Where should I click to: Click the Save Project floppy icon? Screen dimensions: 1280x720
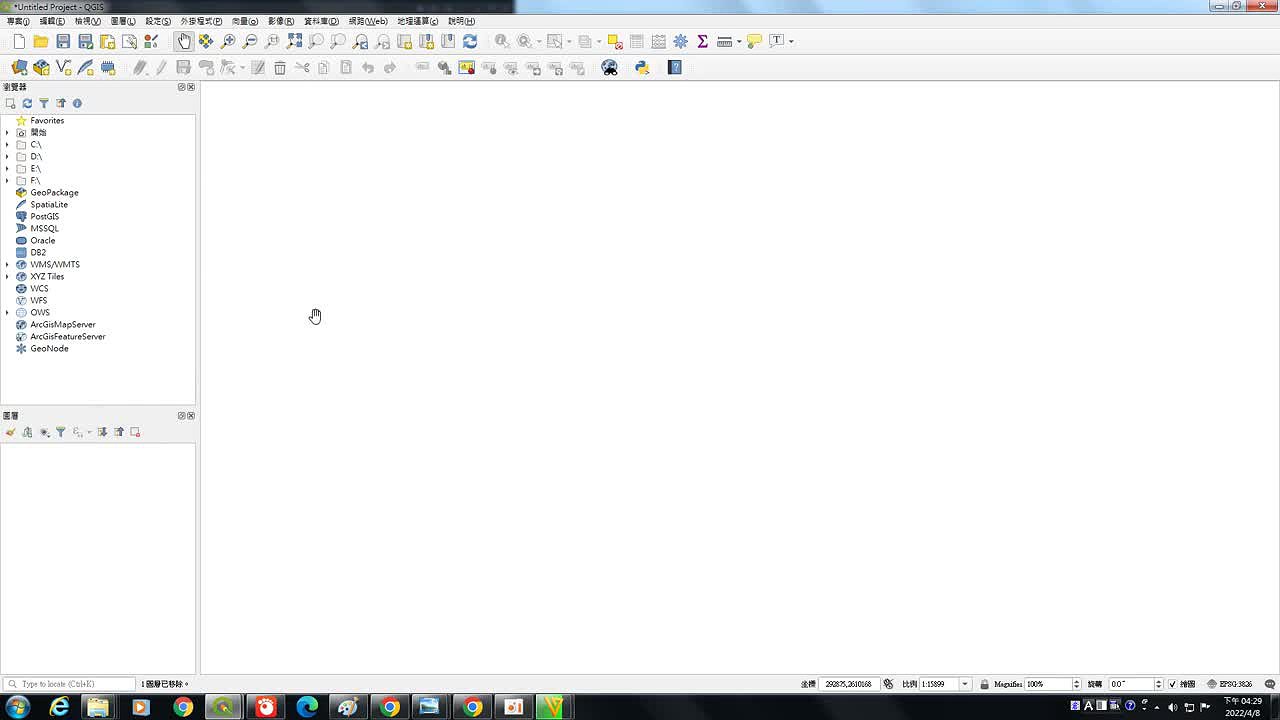tap(63, 41)
